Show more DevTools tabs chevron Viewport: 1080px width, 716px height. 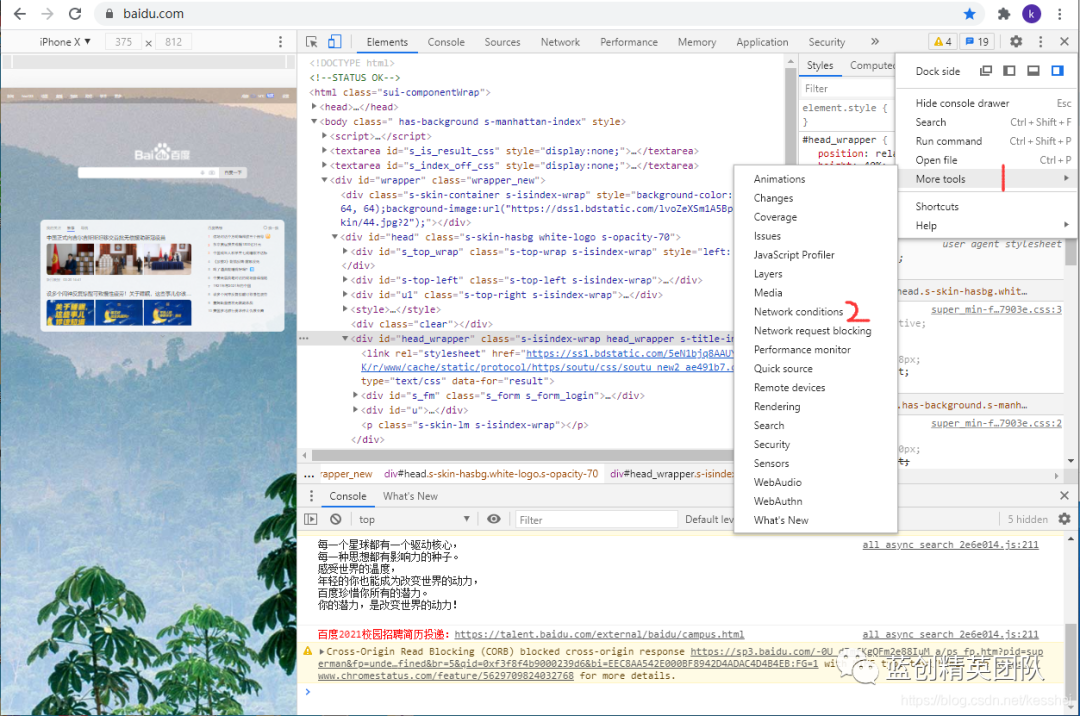click(875, 42)
